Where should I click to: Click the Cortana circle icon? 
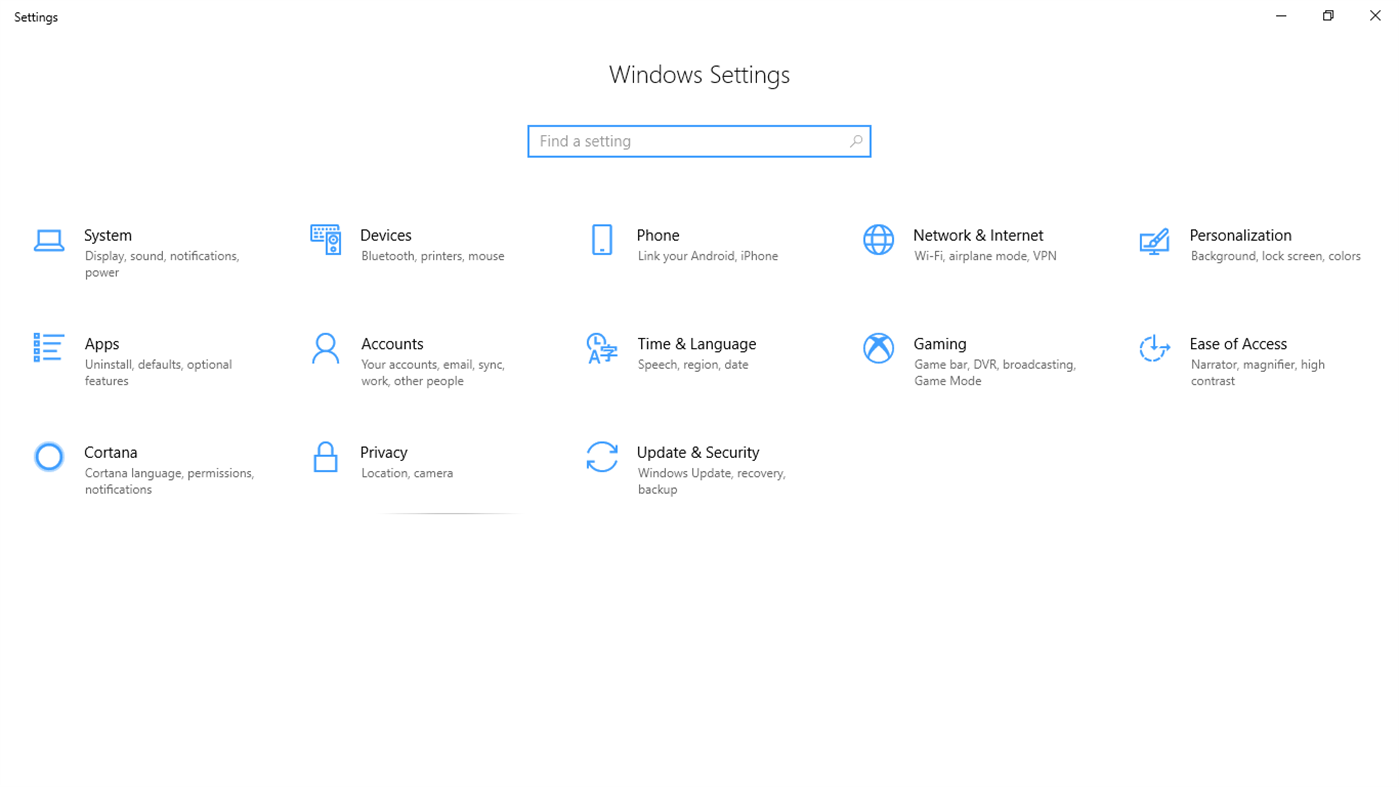[48, 456]
